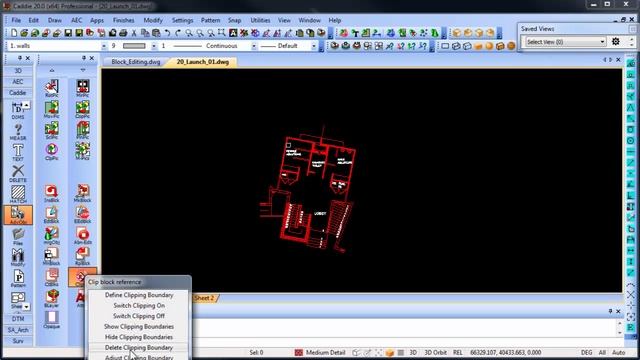Click the Print icon in top toolbar
The height and width of the screenshot is (360, 640).
tap(123, 33)
